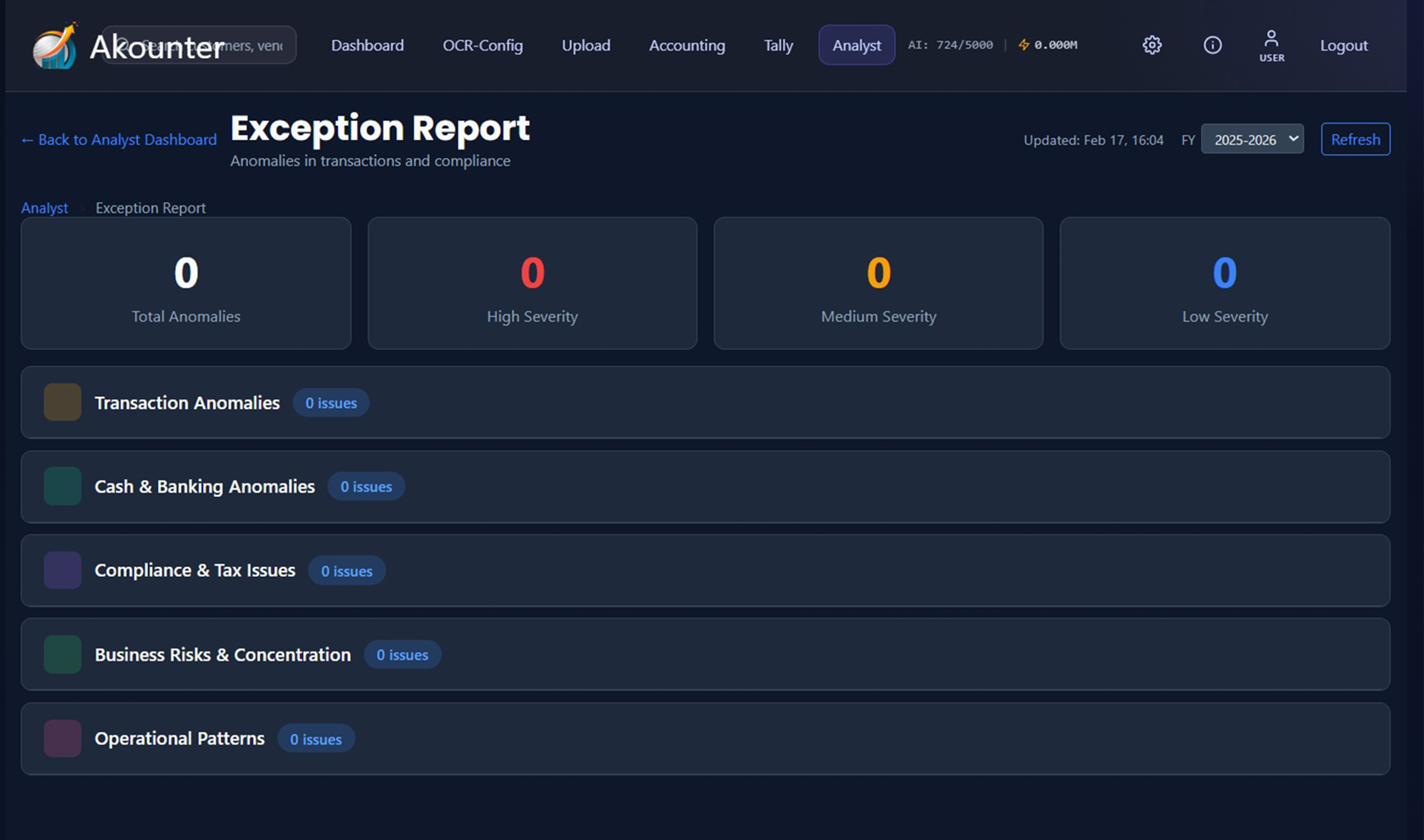Click the info icon in the header
The width and height of the screenshot is (1424, 840).
coord(1212,45)
